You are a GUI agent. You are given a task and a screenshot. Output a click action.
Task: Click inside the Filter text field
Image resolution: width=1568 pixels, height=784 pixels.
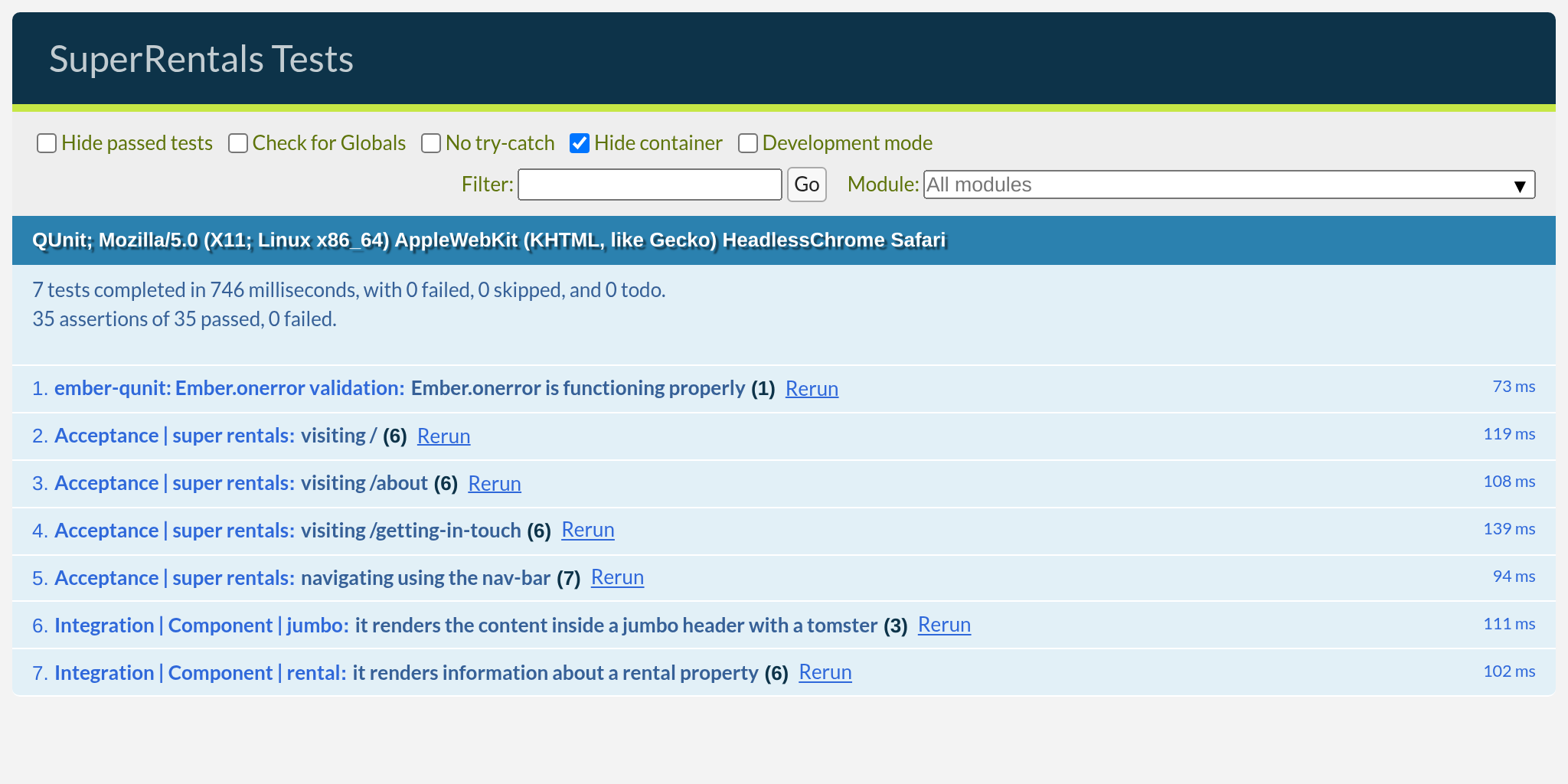(x=648, y=185)
